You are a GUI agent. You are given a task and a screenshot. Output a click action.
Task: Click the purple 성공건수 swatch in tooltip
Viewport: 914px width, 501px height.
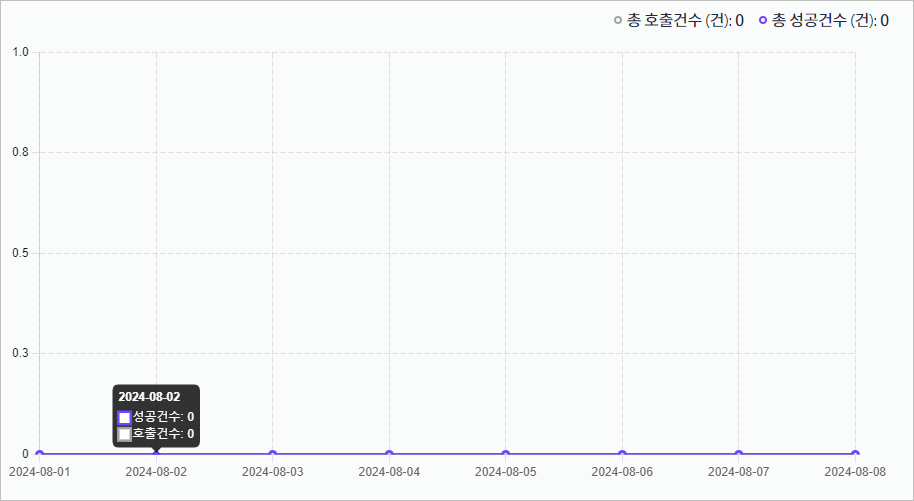[x=124, y=418]
